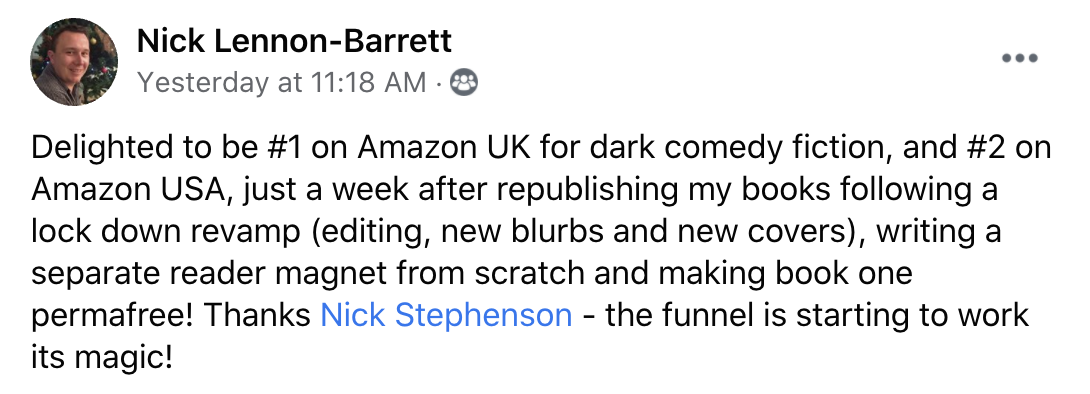
Task: Open the post options three-dot menu
Action: pyautogui.click(x=1020, y=58)
